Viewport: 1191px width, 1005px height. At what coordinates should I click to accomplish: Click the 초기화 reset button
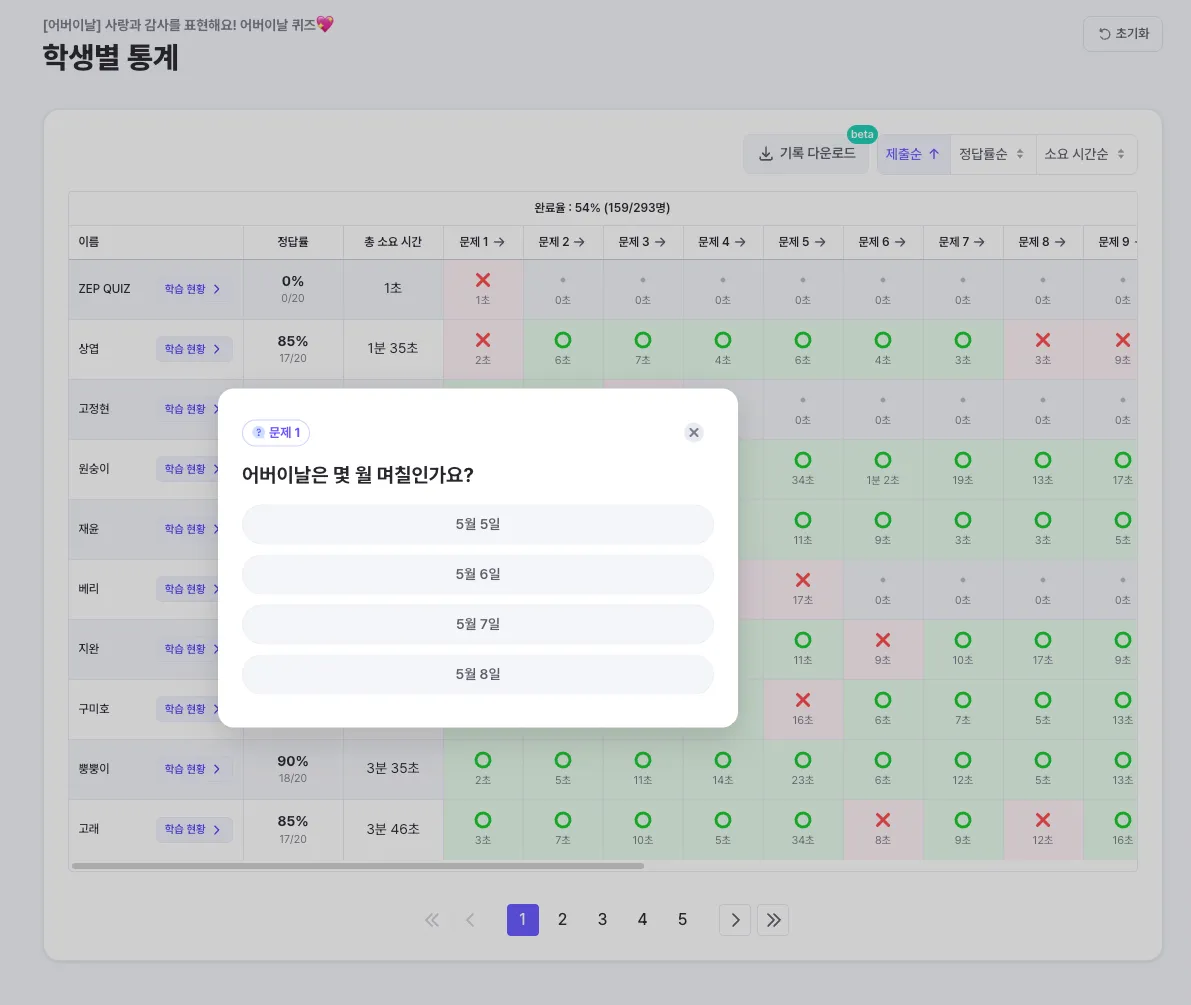(1122, 34)
